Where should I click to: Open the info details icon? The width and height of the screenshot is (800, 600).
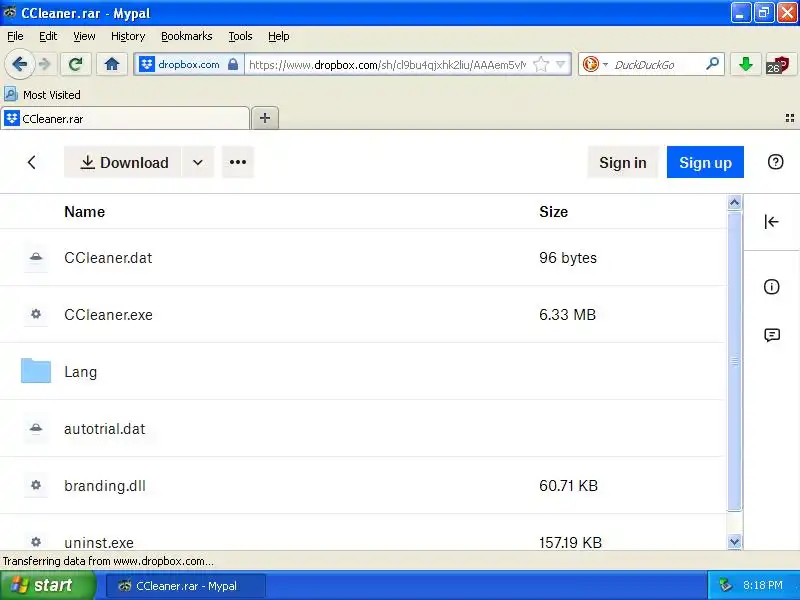point(771,287)
